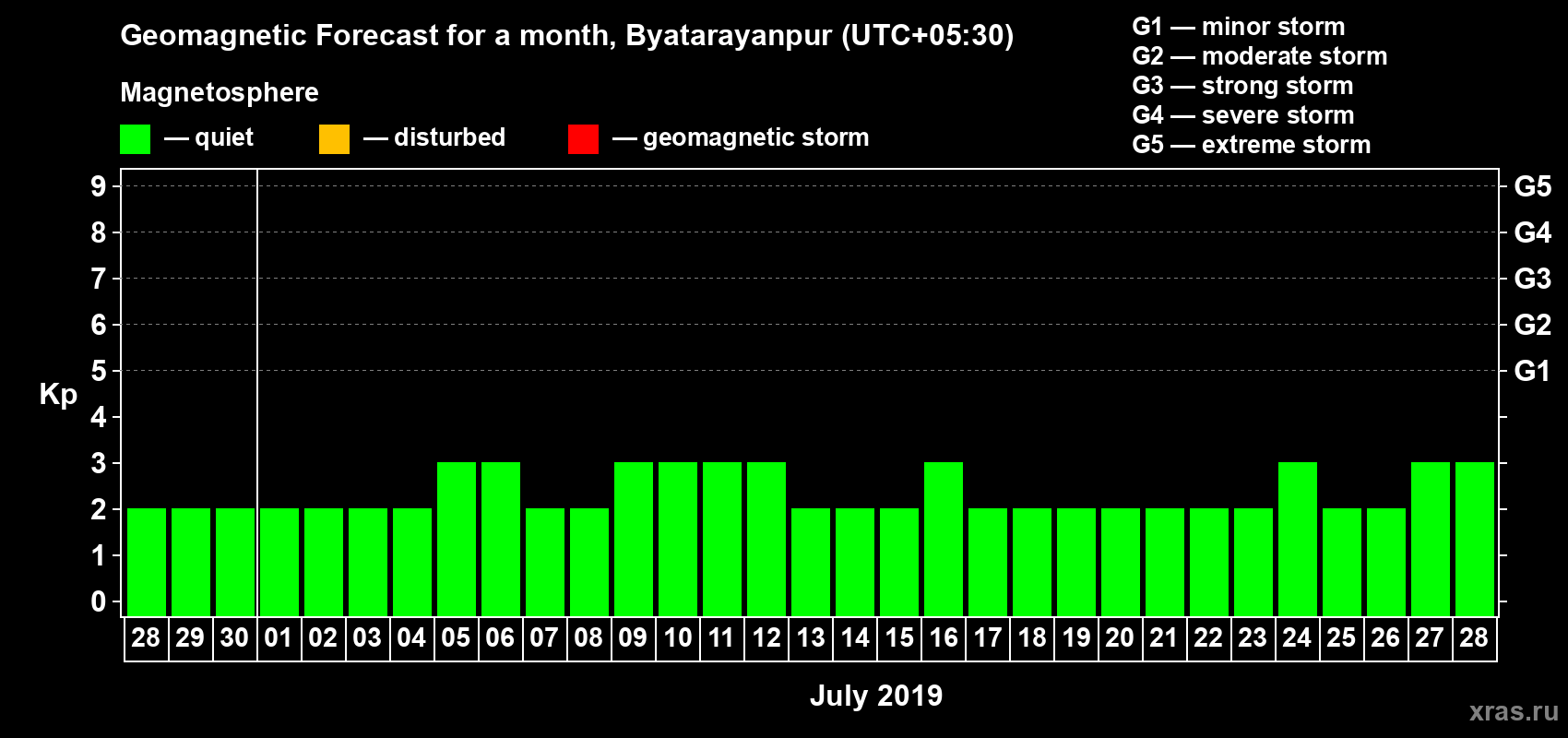Select the bar for June 29
The height and width of the screenshot is (738, 1568).
coord(191,562)
